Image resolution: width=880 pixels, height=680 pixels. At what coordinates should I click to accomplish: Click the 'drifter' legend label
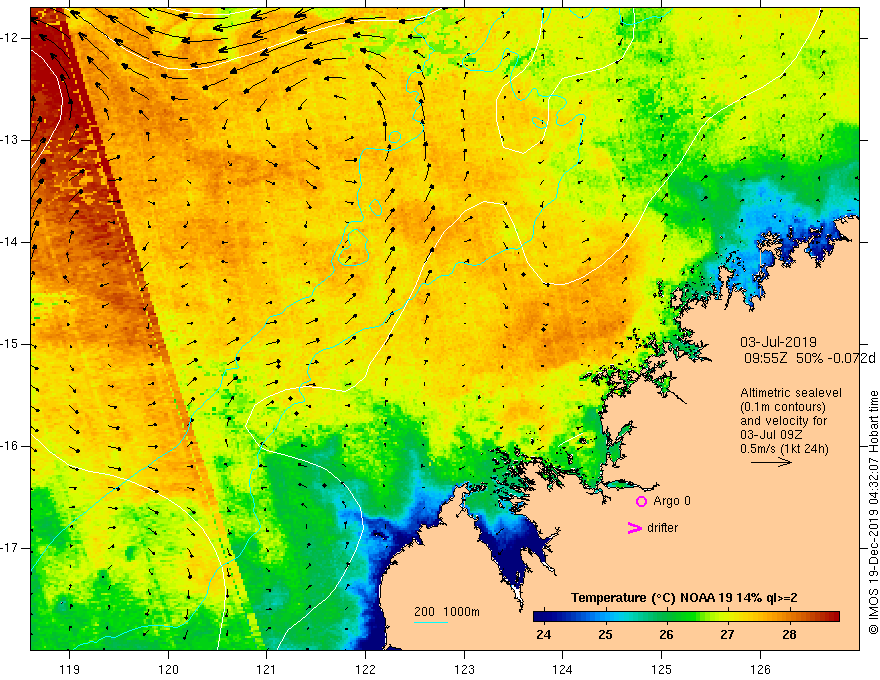(x=662, y=528)
